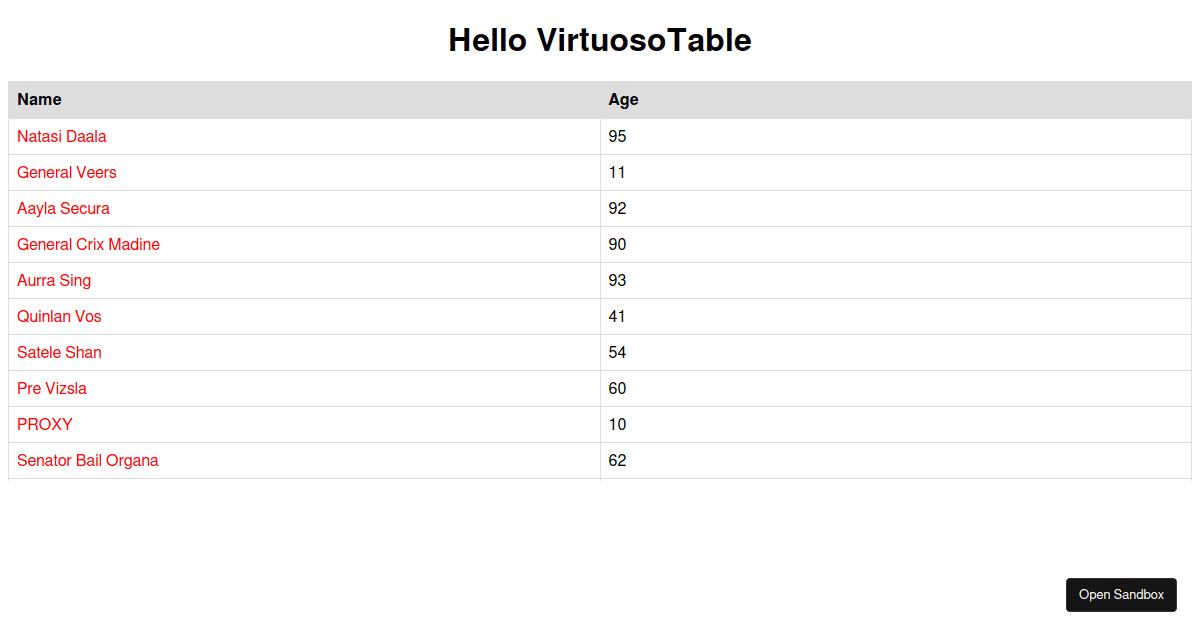Click the age cell showing 10
The image size is (1200, 630).
click(x=617, y=424)
